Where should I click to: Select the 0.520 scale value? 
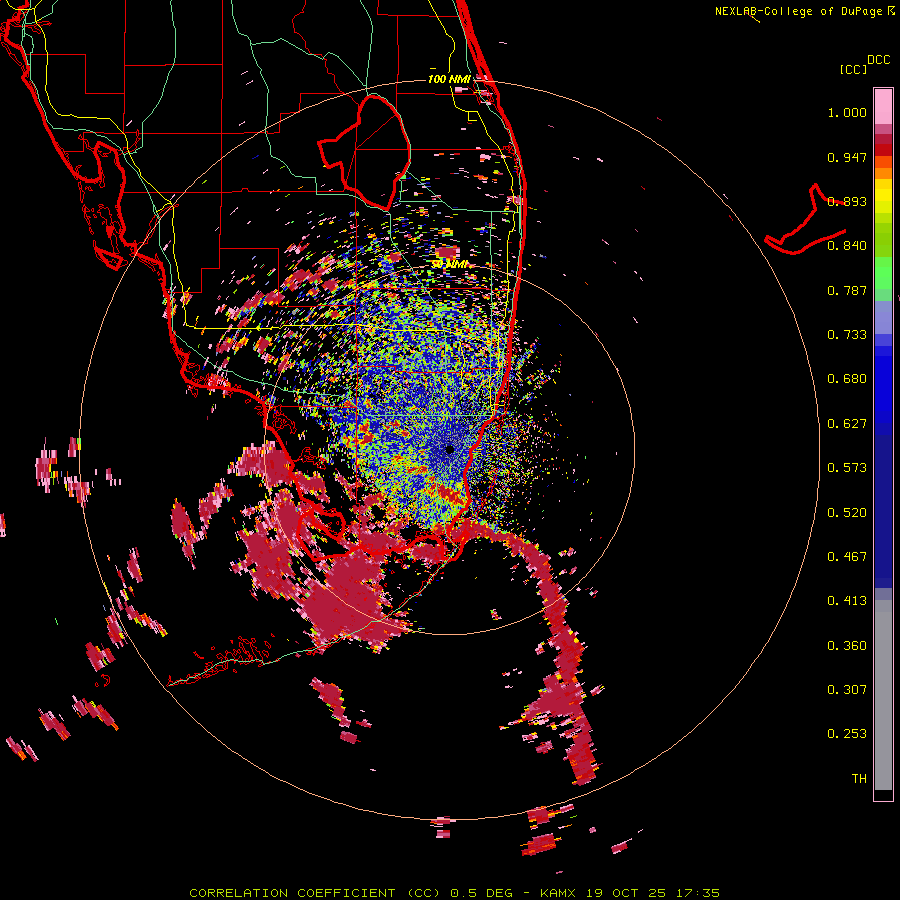[x=847, y=513]
